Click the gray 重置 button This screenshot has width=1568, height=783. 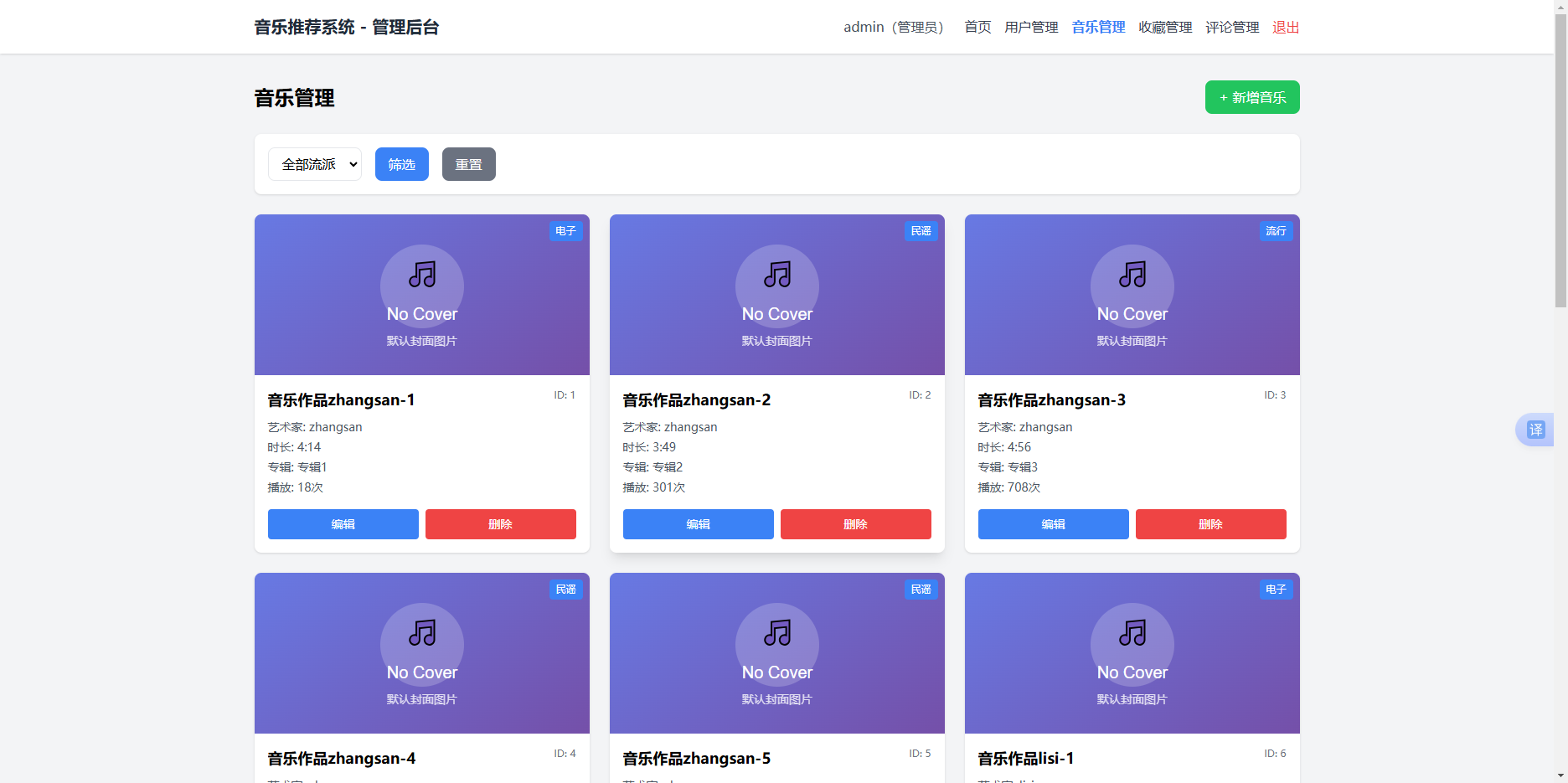click(x=469, y=164)
